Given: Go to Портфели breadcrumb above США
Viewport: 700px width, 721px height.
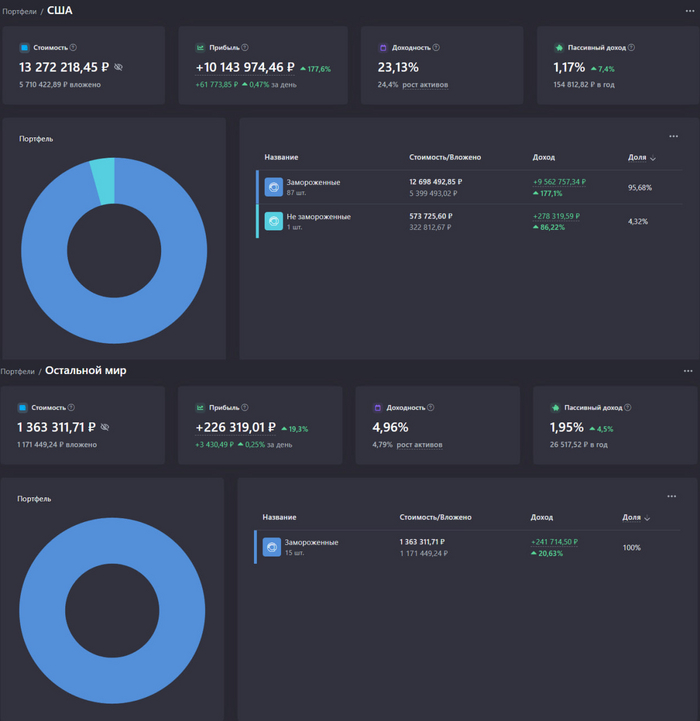Looking at the screenshot, I should pos(19,11).
